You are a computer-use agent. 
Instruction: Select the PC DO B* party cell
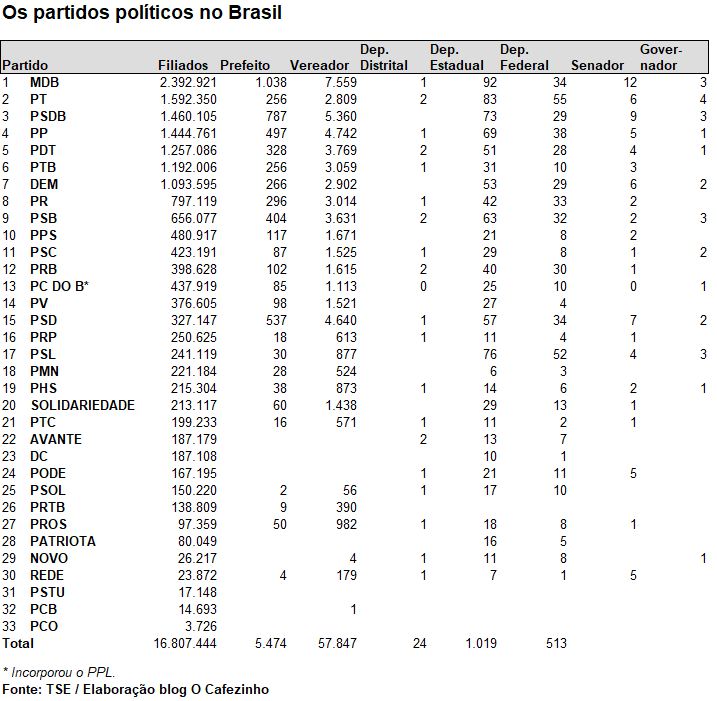pyautogui.click(x=60, y=286)
